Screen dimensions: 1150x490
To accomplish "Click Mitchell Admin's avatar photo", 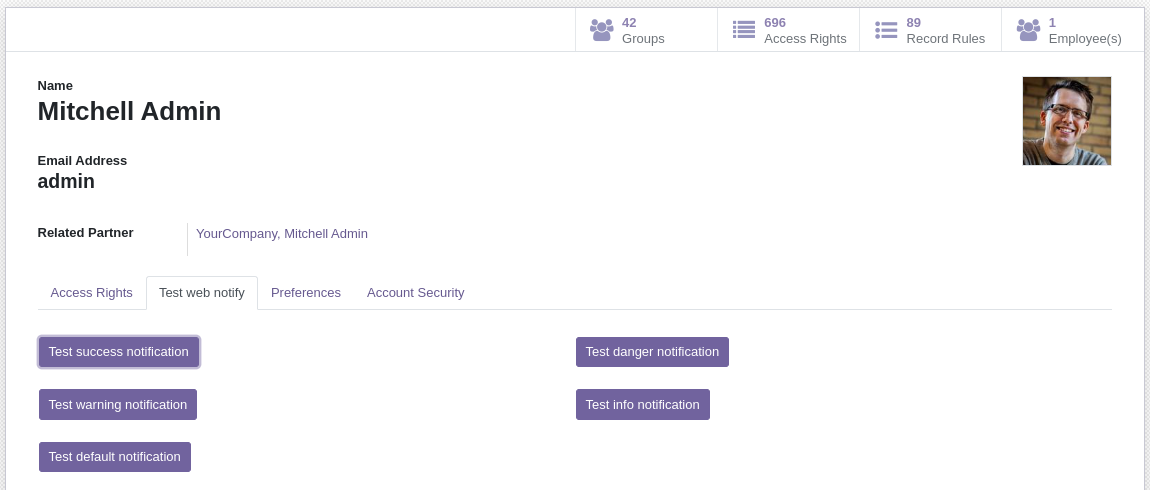I will click(x=1066, y=121).
